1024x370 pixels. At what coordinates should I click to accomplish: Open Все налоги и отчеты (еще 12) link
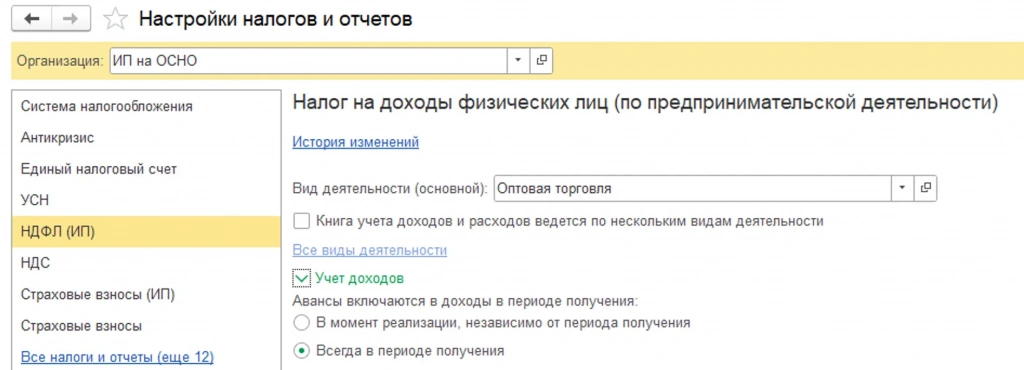click(x=118, y=357)
